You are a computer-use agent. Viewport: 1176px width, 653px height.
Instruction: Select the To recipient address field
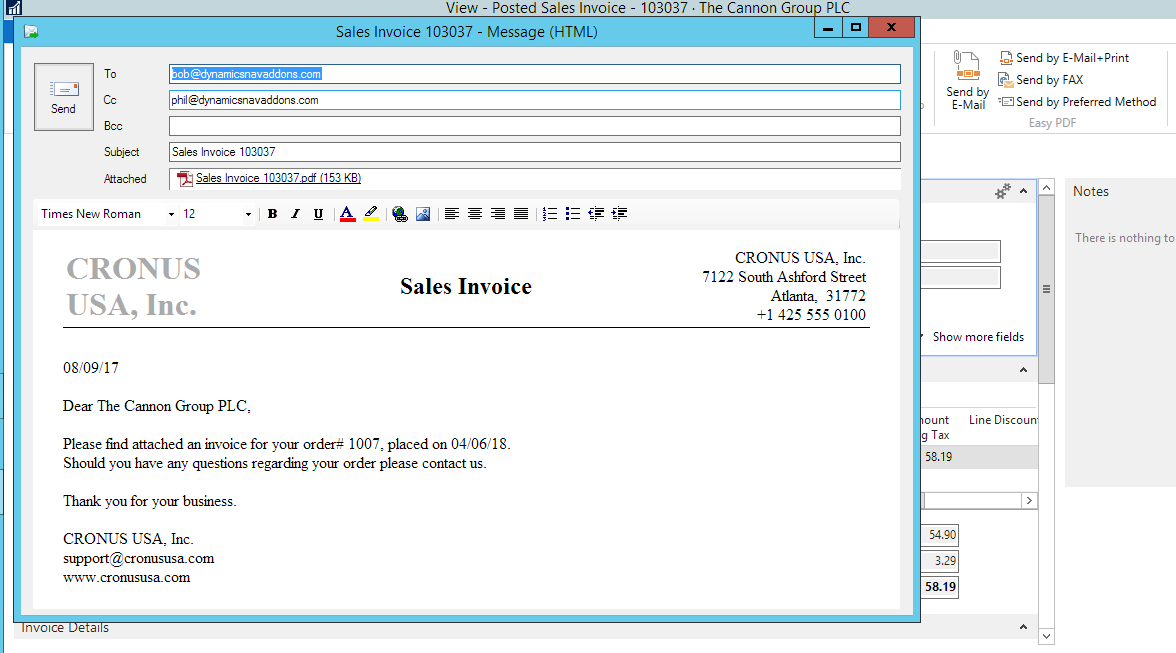(x=534, y=74)
